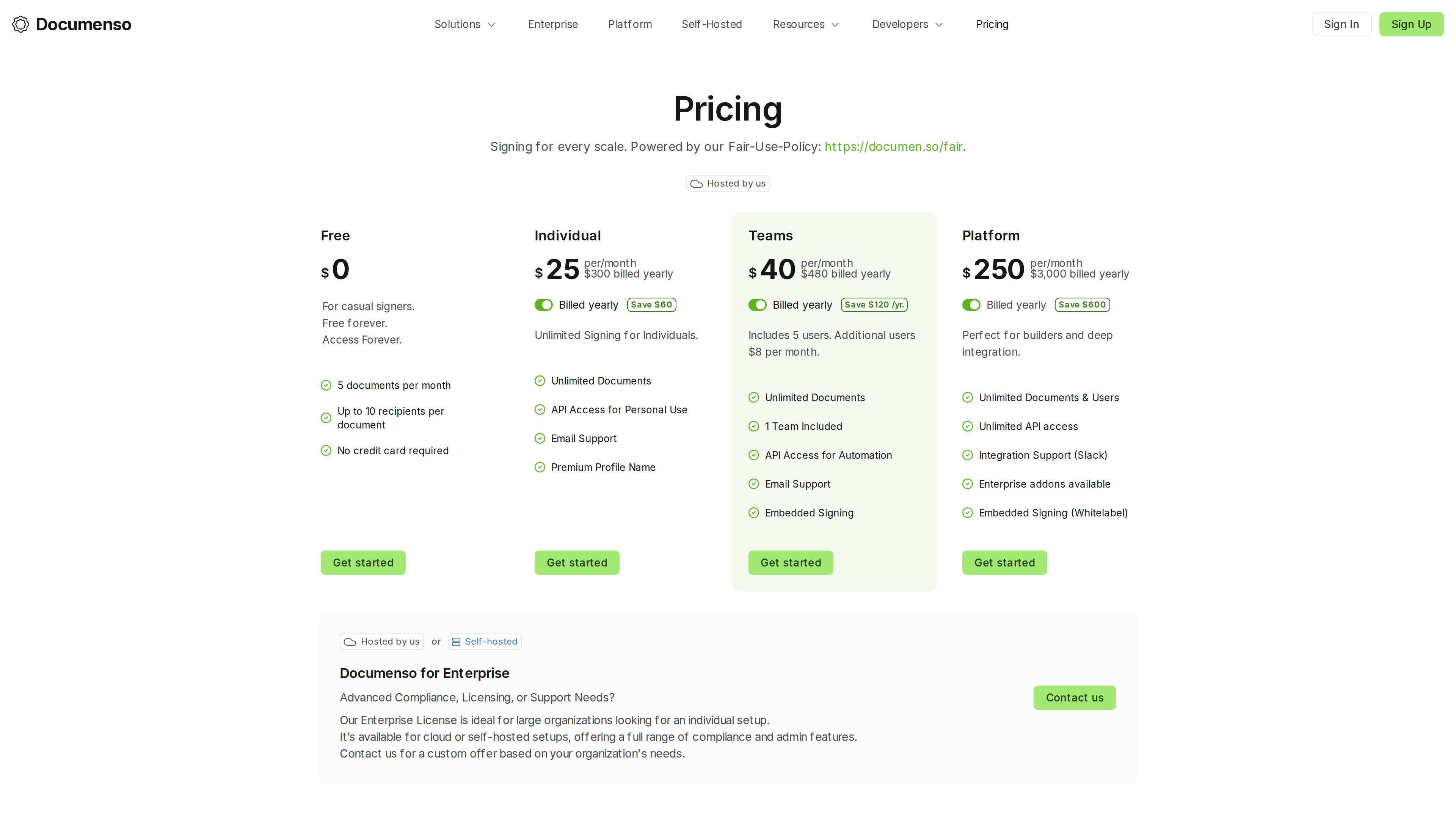Click checkmark icon beside Unlimited API access
The height and width of the screenshot is (819, 1456).
pos(968,427)
